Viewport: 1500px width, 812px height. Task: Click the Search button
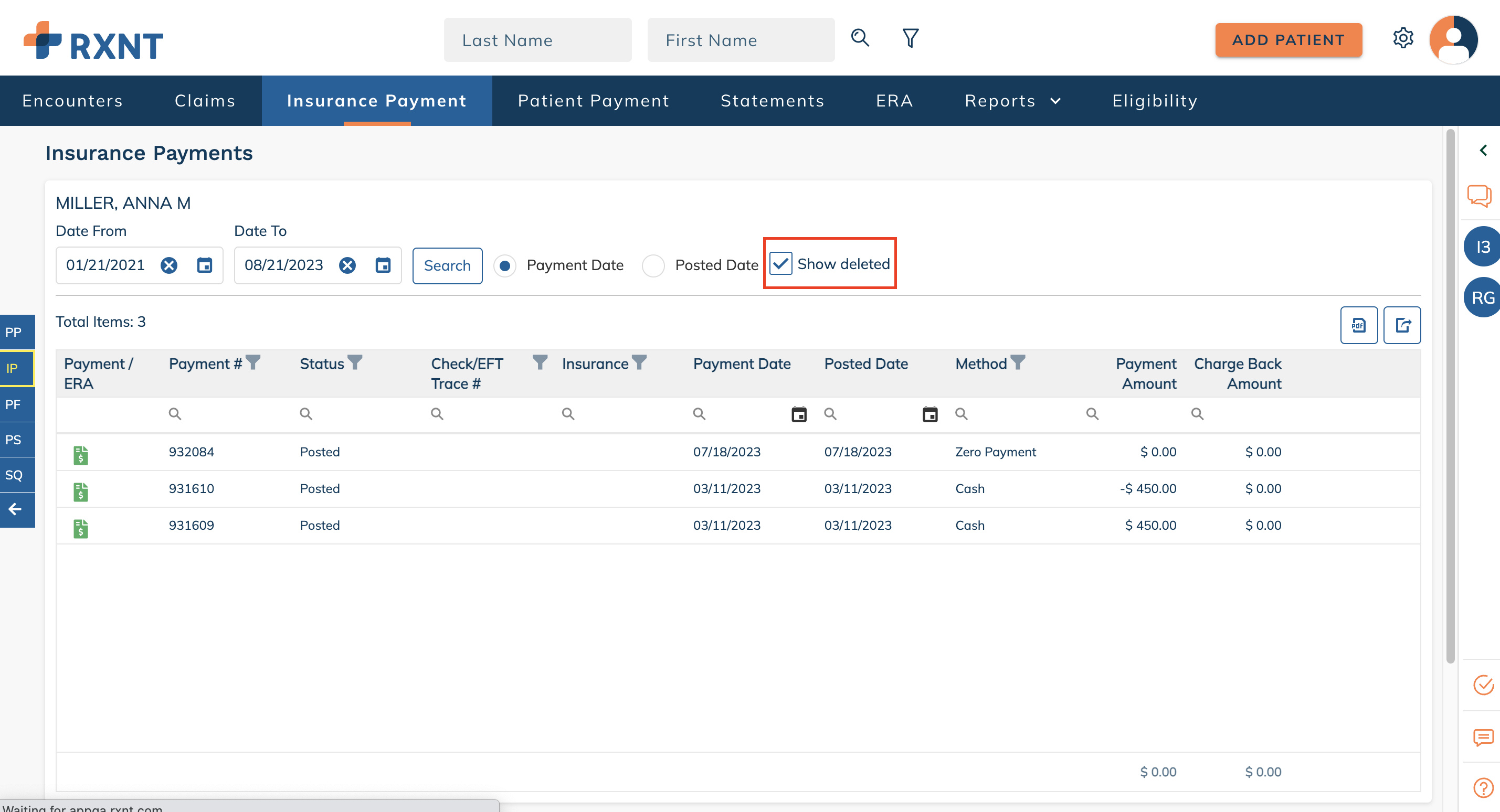click(x=447, y=265)
